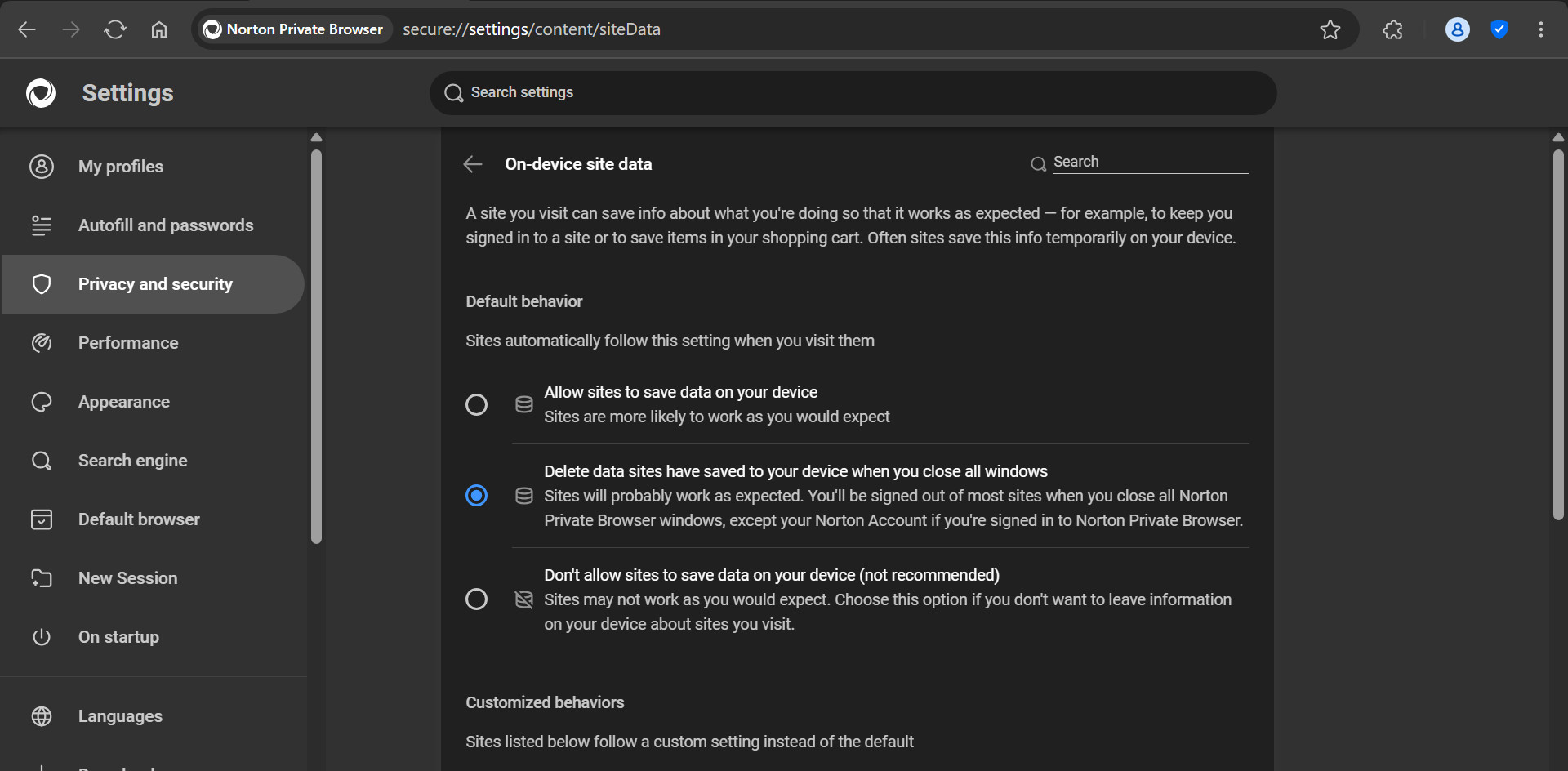
Task: Open the extensions puzzle icon
Action: (x=1393, y=29)
